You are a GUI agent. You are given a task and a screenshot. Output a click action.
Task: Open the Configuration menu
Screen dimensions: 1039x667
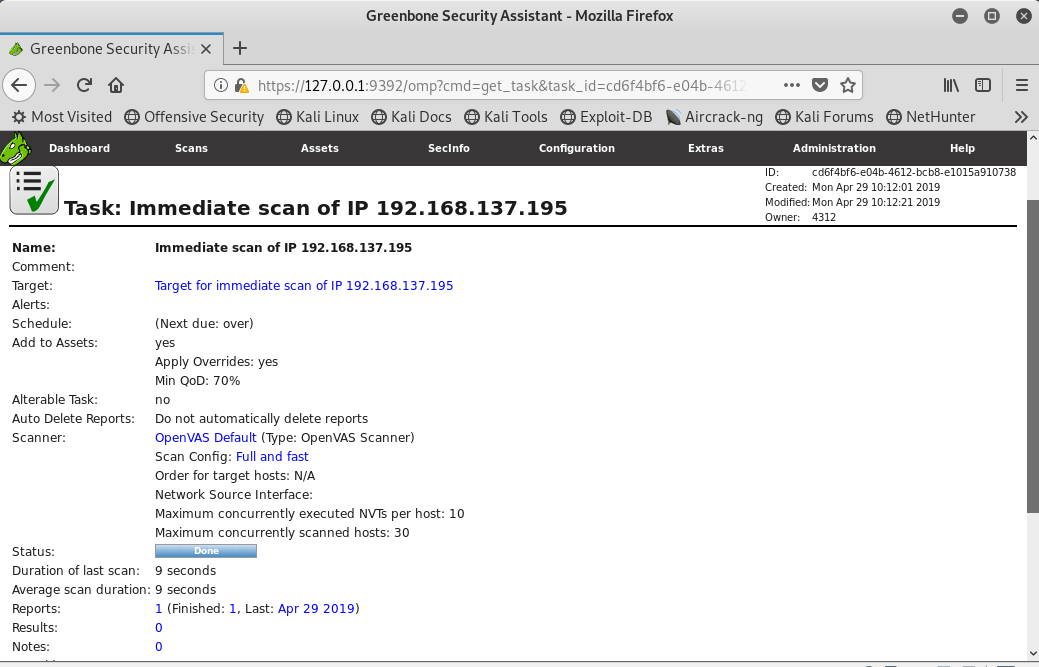click(x=576, y=148)
